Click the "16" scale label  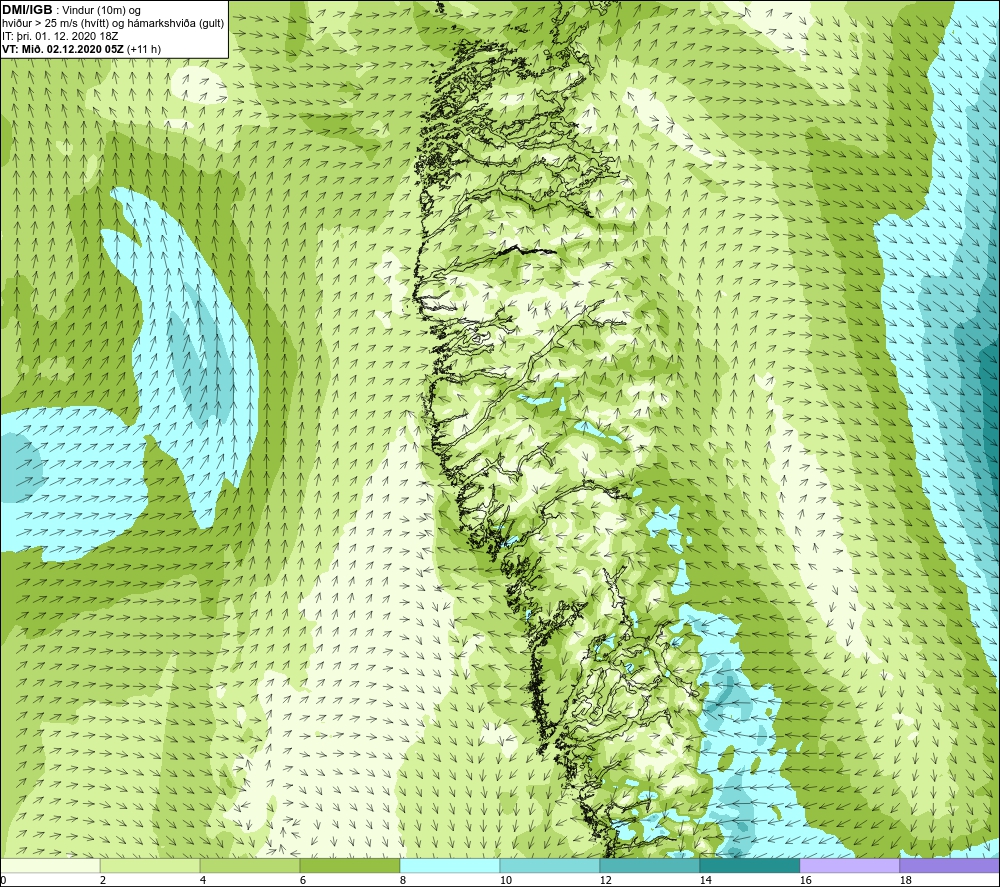click(805, 881)
